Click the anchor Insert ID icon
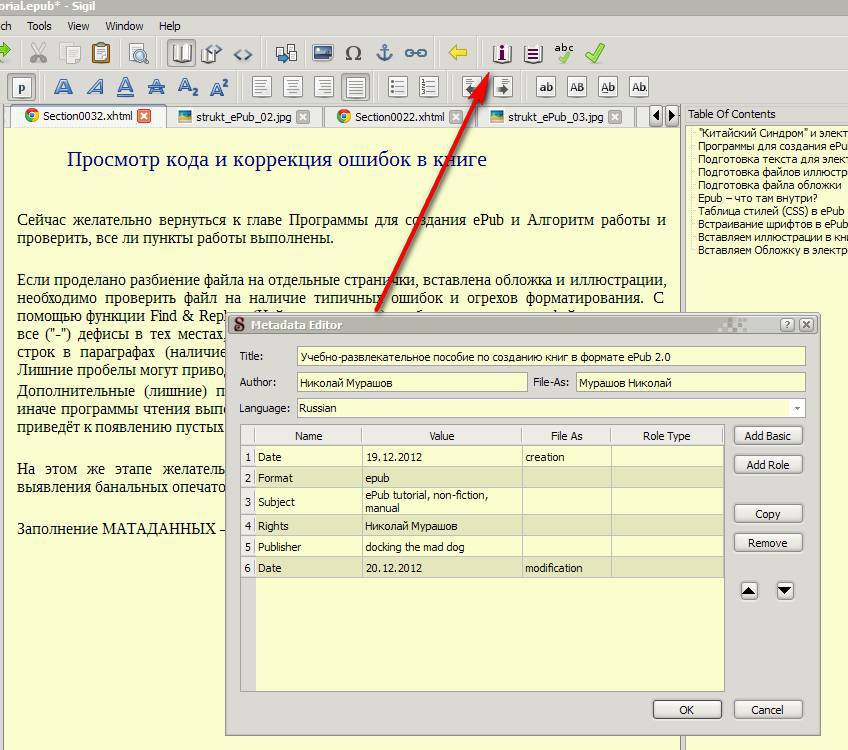The image size is (848, 750). click(384, 53)
